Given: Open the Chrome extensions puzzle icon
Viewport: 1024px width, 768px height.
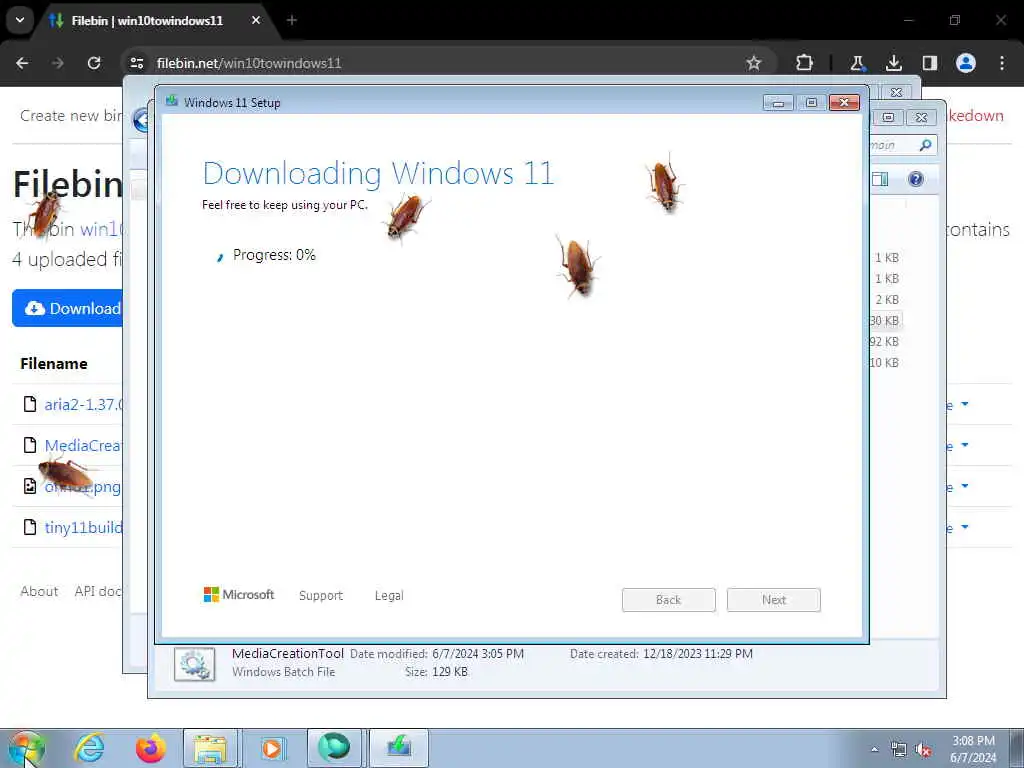Looking at the screenshot, I should [x=805, y=63].
